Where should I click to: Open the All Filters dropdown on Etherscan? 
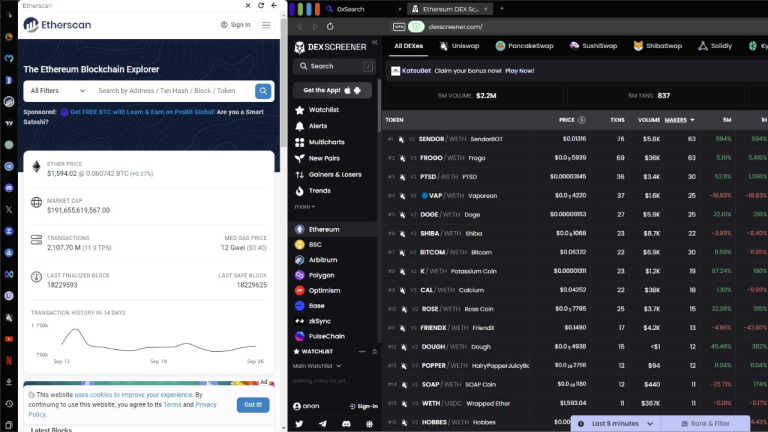(x=57, y=91)
